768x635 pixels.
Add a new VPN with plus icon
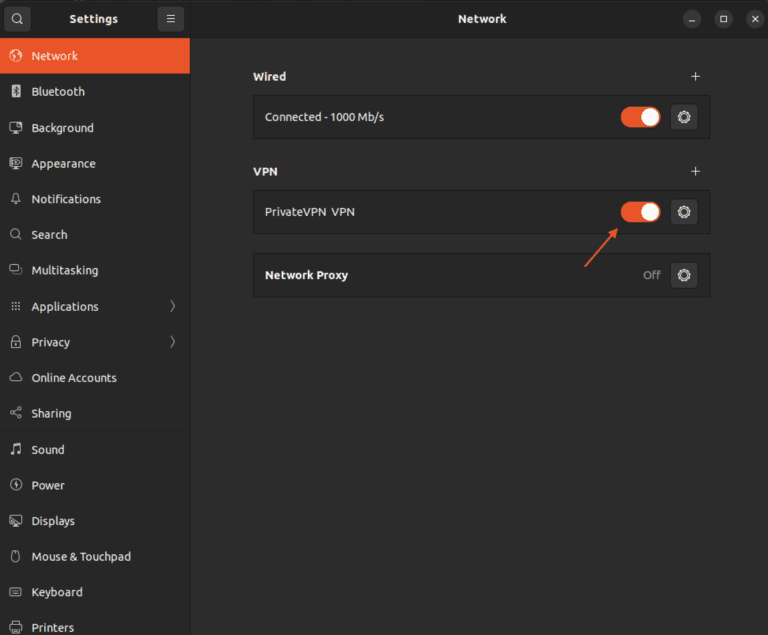[x=696, y=172]
